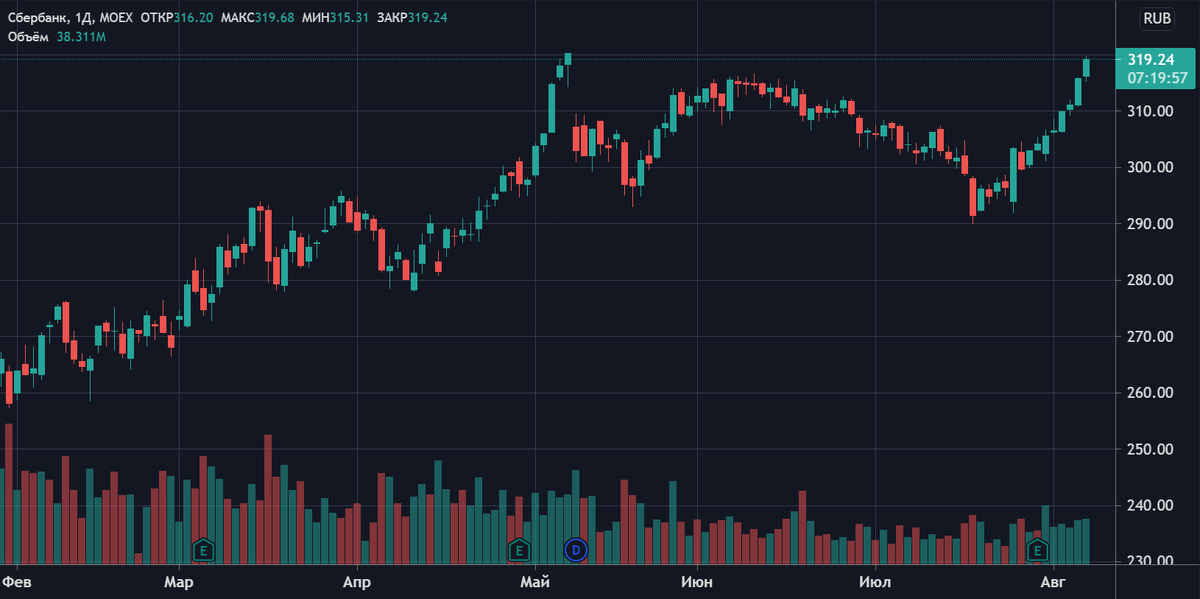The width and height of the screenshot is (1200, 599).
Task: Click the 38.311M volume value
Action: point(81,37)
